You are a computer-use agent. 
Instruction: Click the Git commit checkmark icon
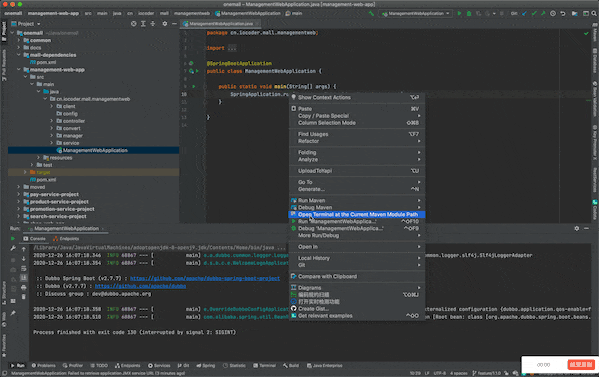[534, 13]
